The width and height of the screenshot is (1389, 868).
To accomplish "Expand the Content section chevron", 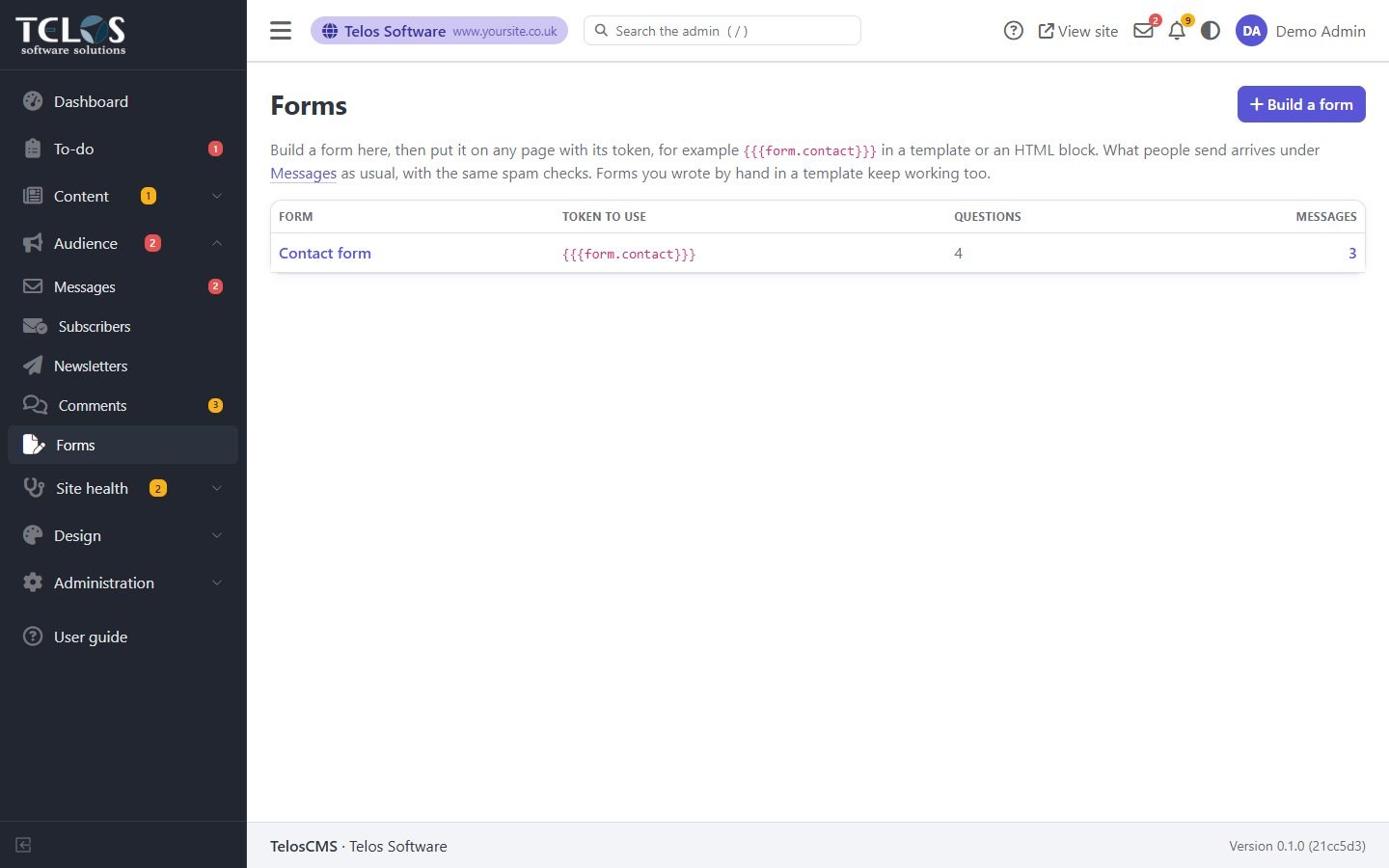I will (x=217, y=196).
